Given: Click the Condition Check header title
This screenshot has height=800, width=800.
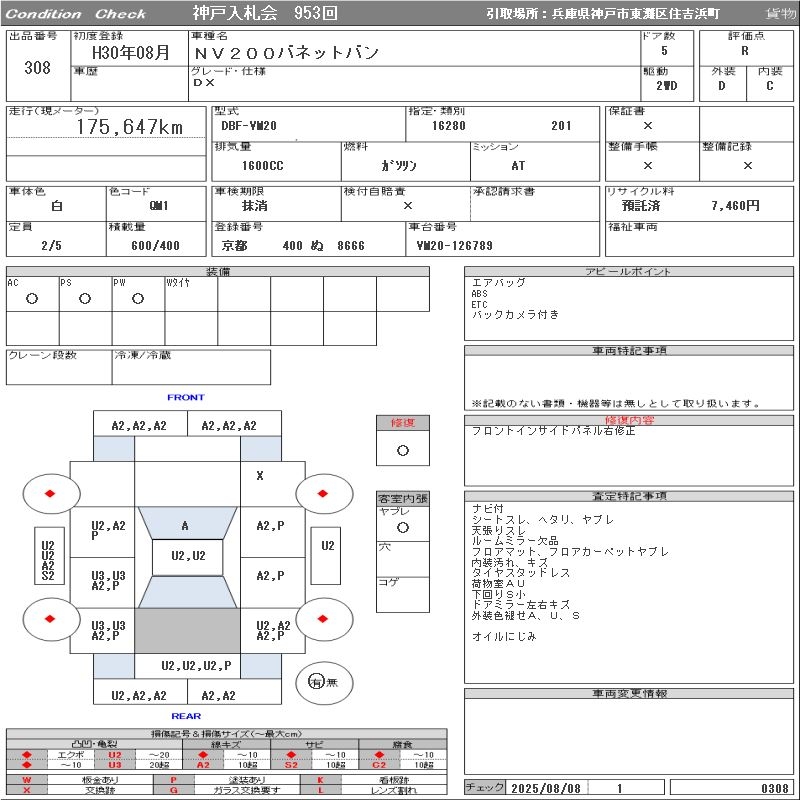Looking at the screenshot, I should 75,14.
